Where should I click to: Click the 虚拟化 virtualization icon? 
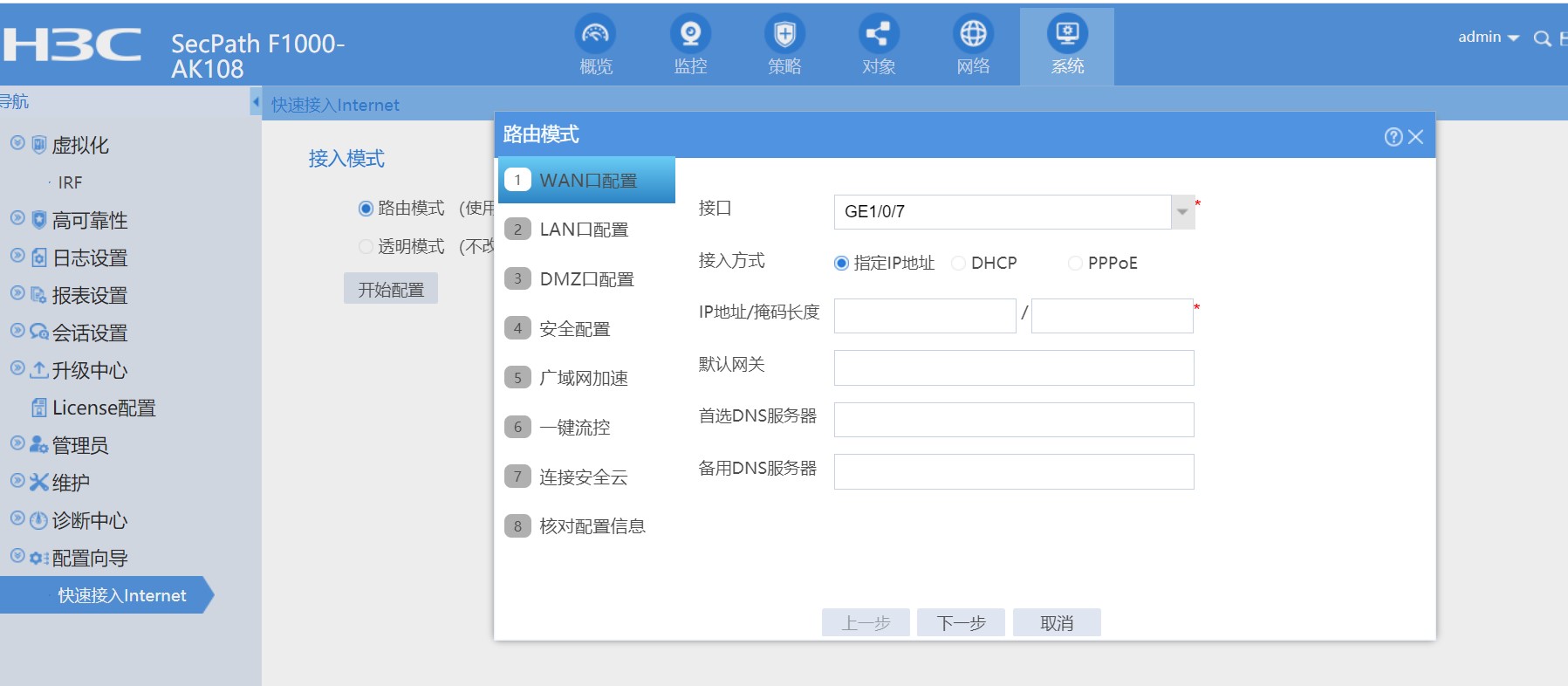point(39,145)
